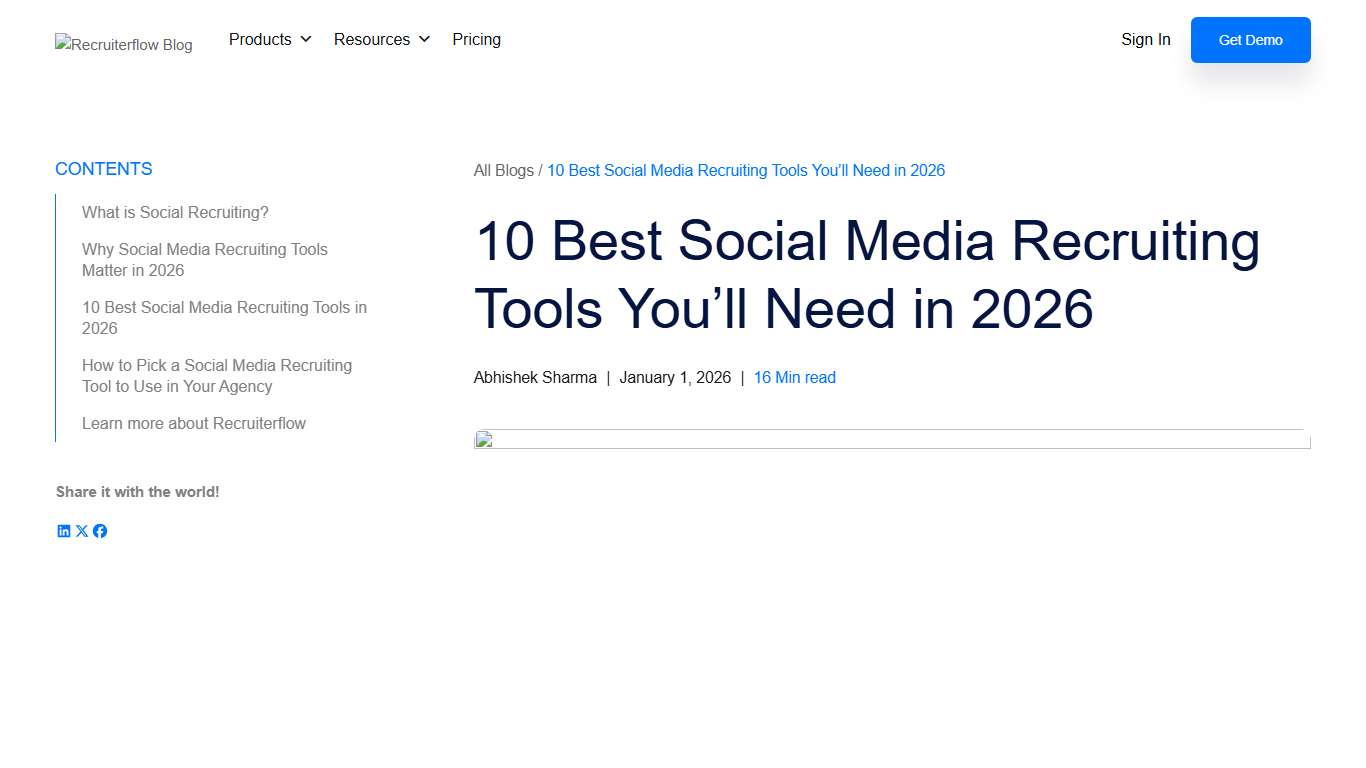Viewport: 1366px width, 768px height.
Task: Navigate to All Blogs breadcrumb
Action: [503, 170]
